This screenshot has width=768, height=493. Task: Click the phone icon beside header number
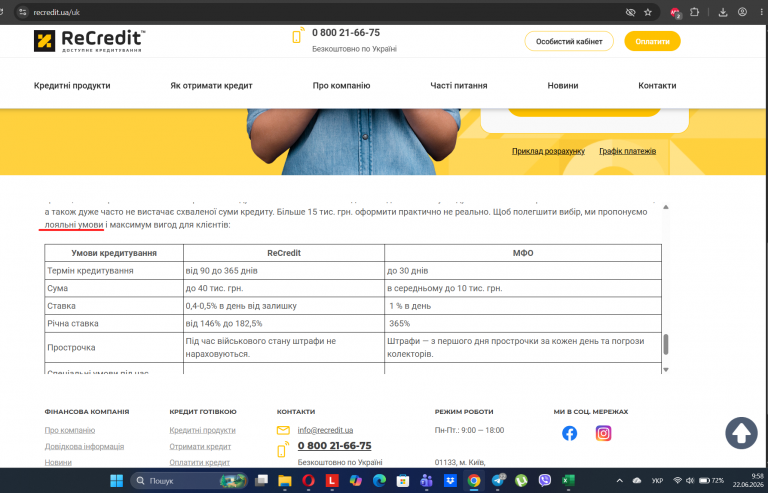pyautogui.click(x=297, y=35)
